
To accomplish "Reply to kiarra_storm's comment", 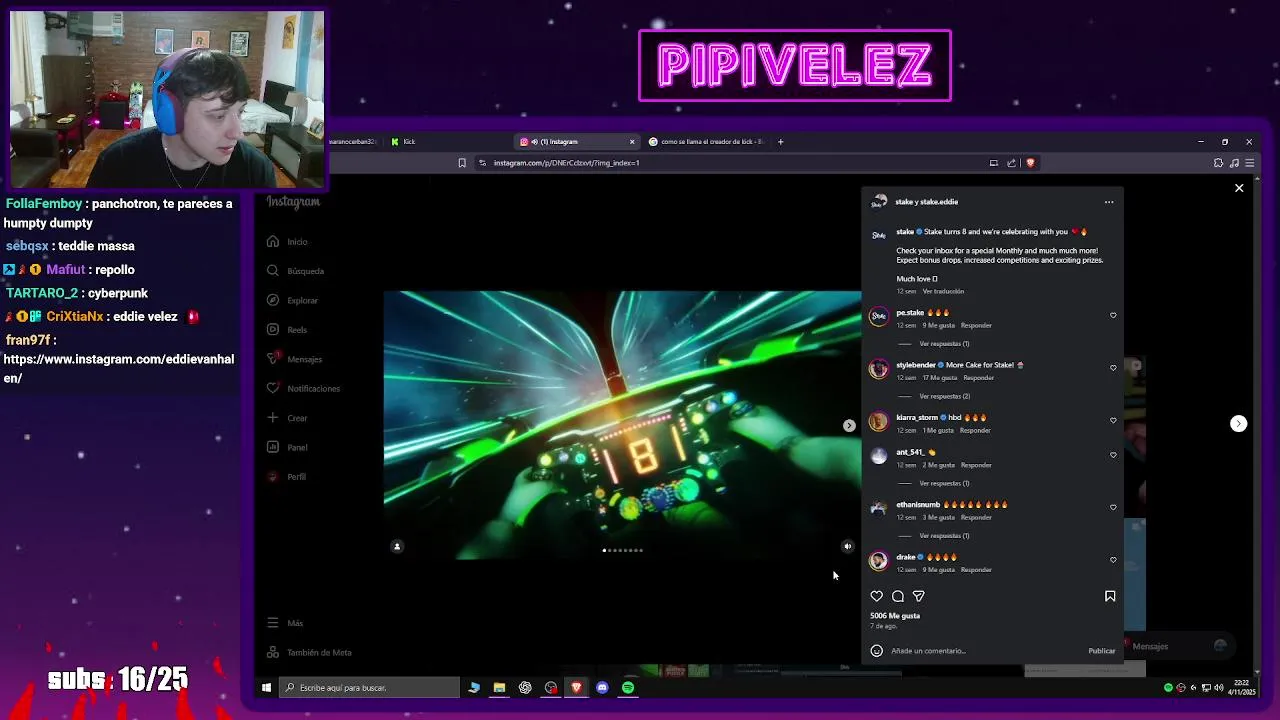I will click(975, 430).
